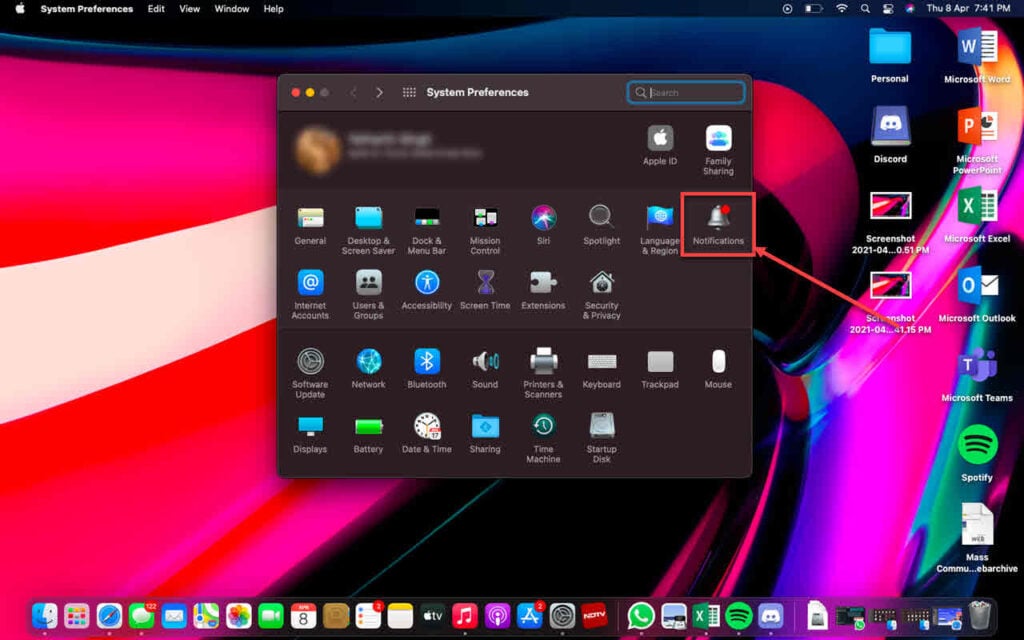The width and height of the screenshot is (1024, 640).
Task: Open Time Machine preferences
Action: tap(543, 438)
